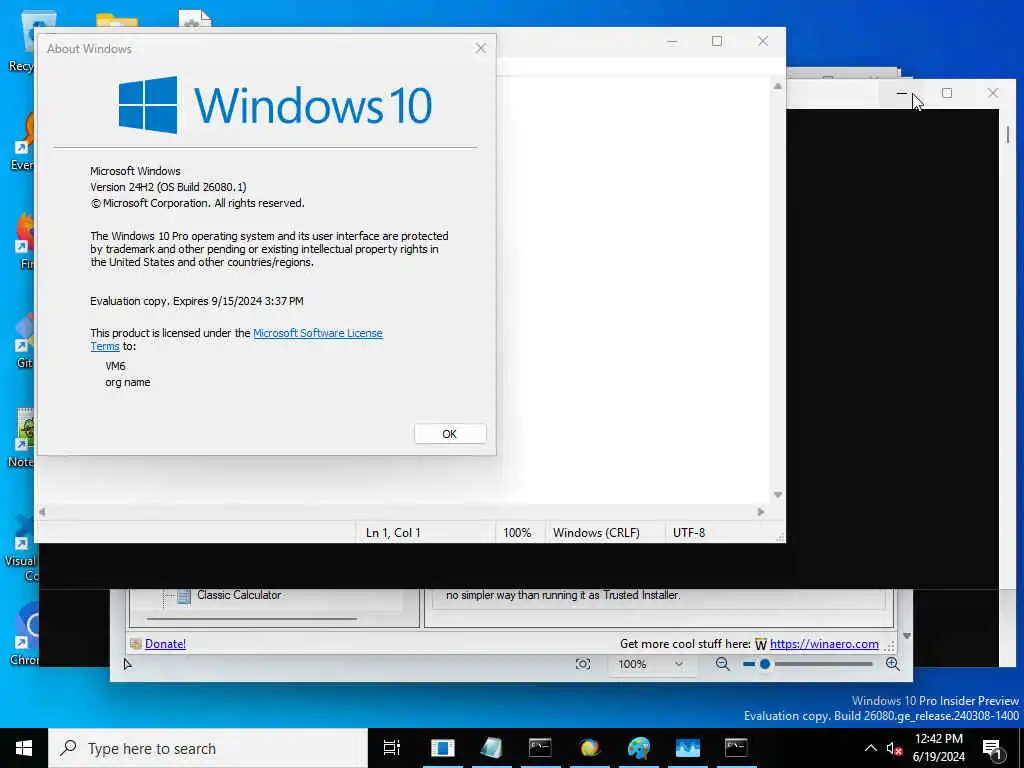
Task: Click the Notepad horizontal scroll left arrow
Action: tap(42, 512)
